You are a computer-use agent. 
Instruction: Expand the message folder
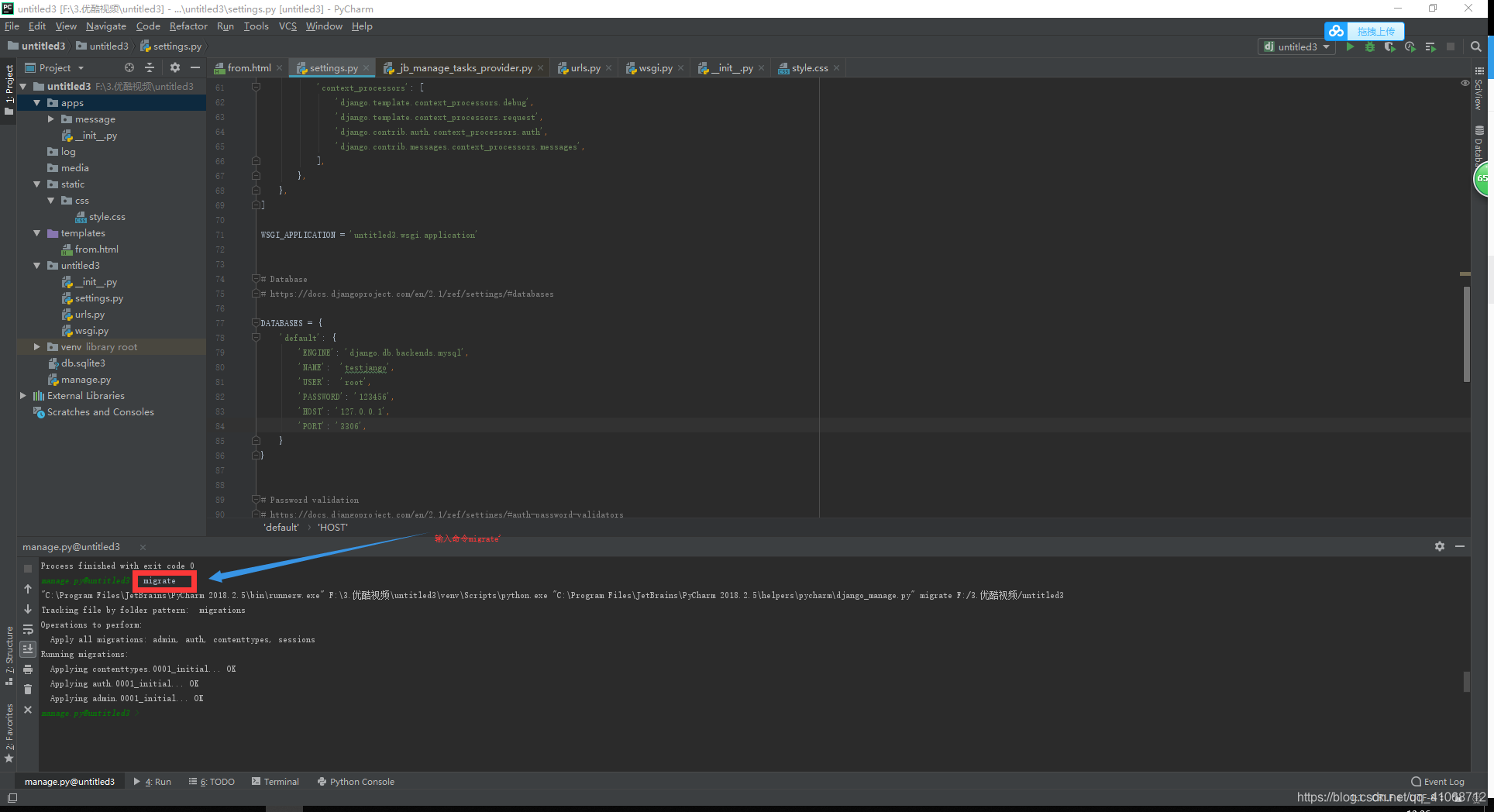point(50,119)
